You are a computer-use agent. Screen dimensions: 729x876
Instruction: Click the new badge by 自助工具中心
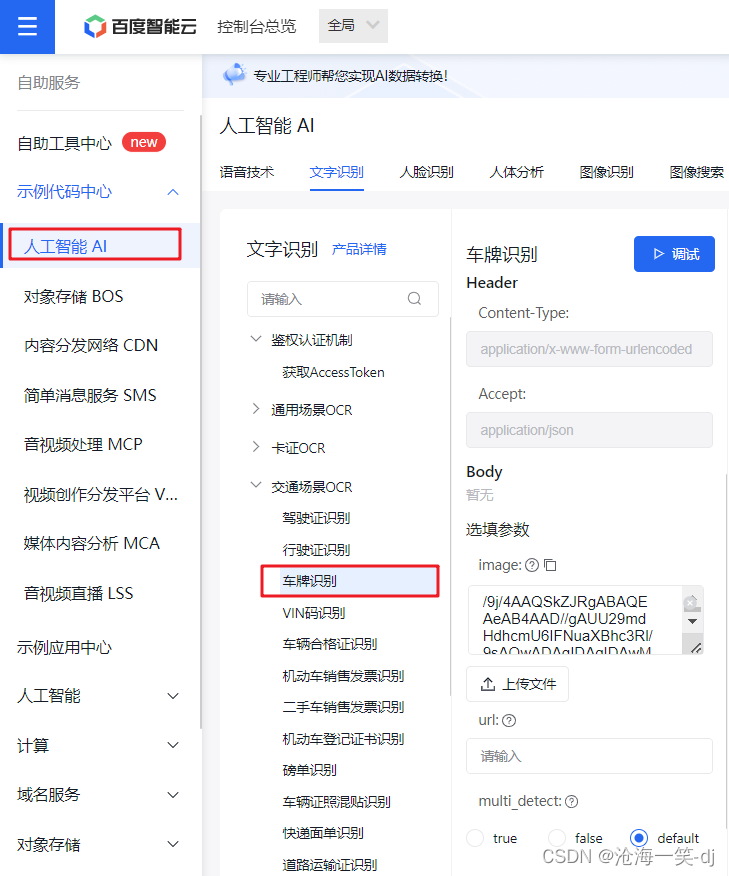tap(144, 142)
